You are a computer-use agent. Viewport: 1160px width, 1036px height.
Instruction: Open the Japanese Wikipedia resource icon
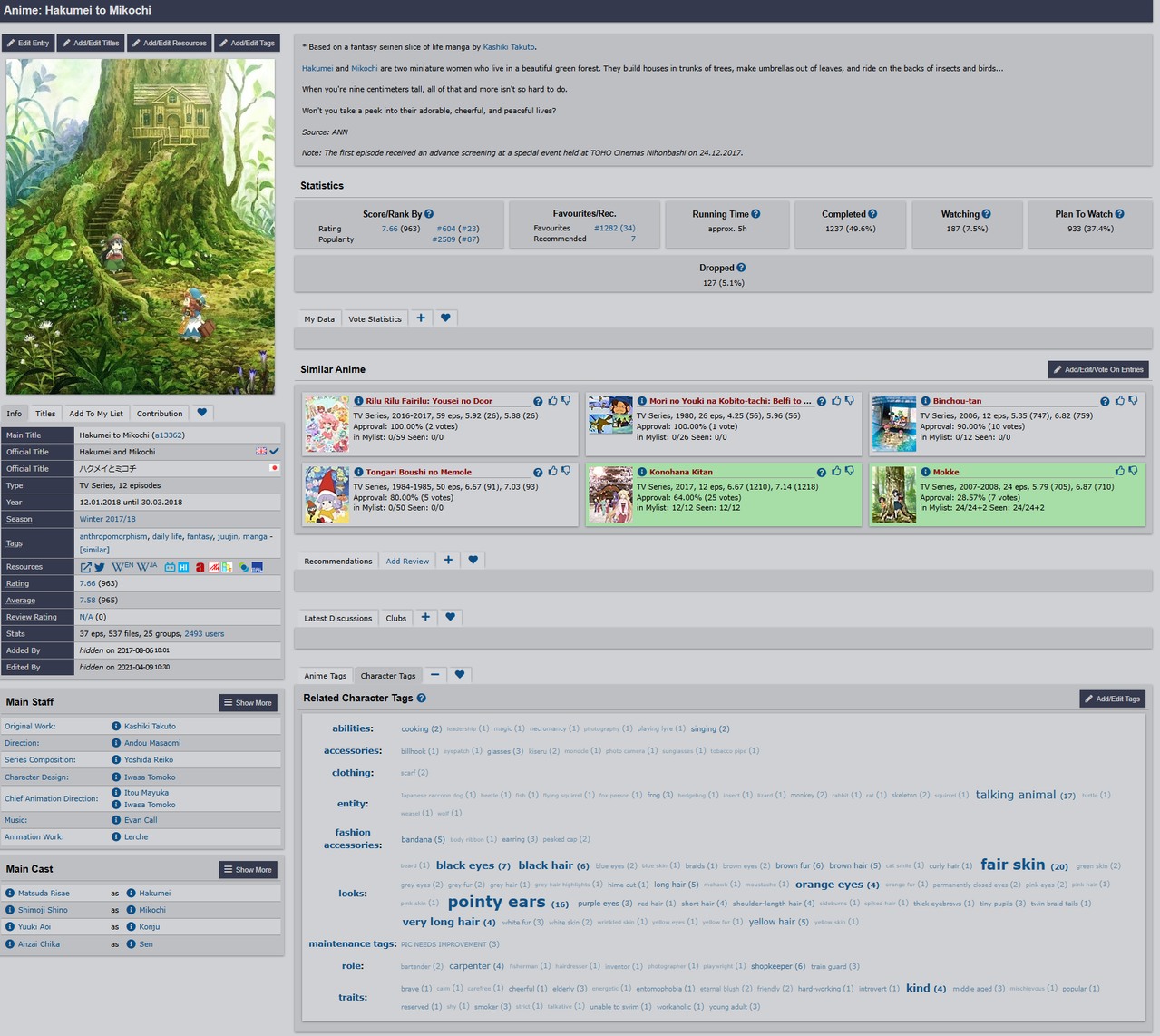click(147, 567)
